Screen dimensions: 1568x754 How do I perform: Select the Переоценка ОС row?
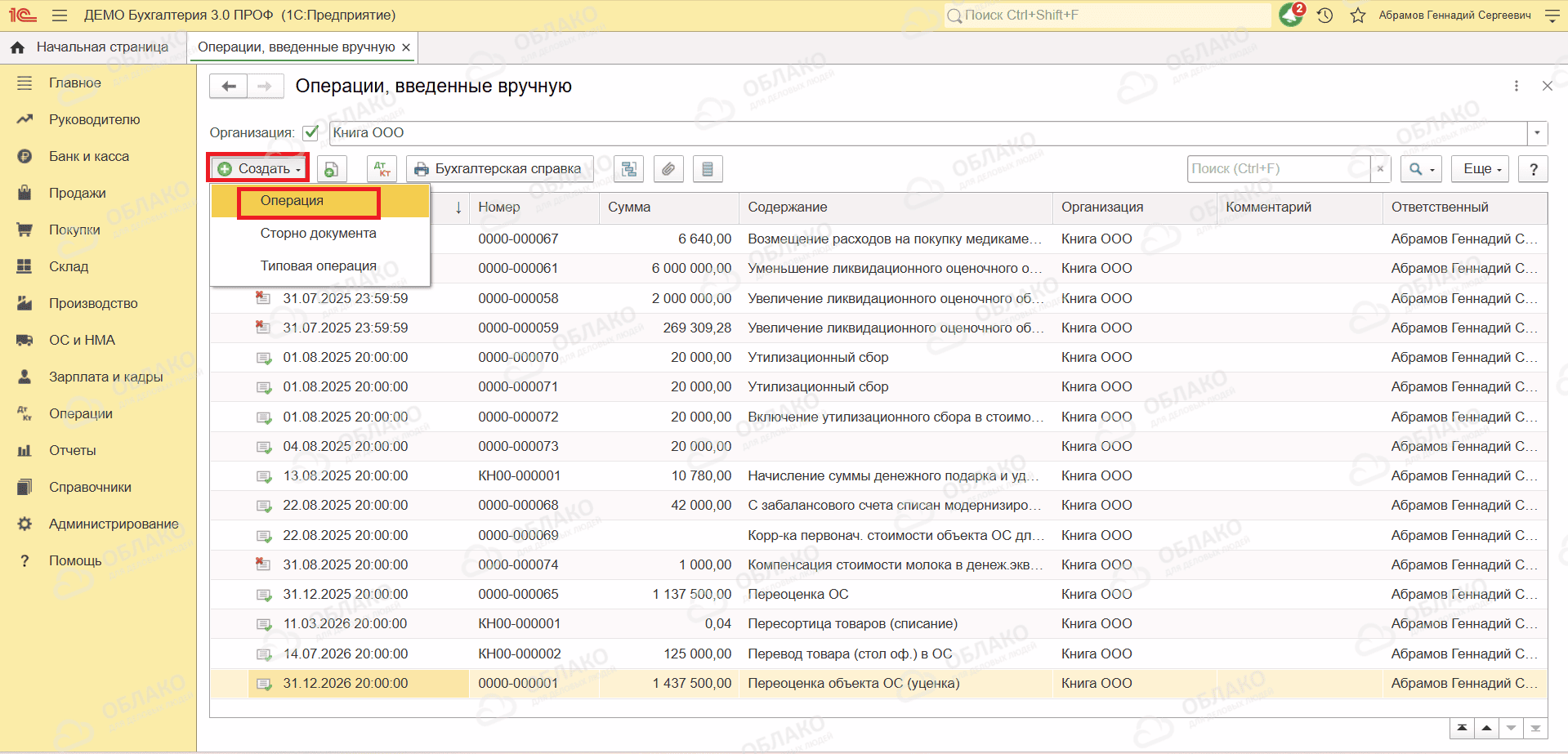[x=878, y=595]
